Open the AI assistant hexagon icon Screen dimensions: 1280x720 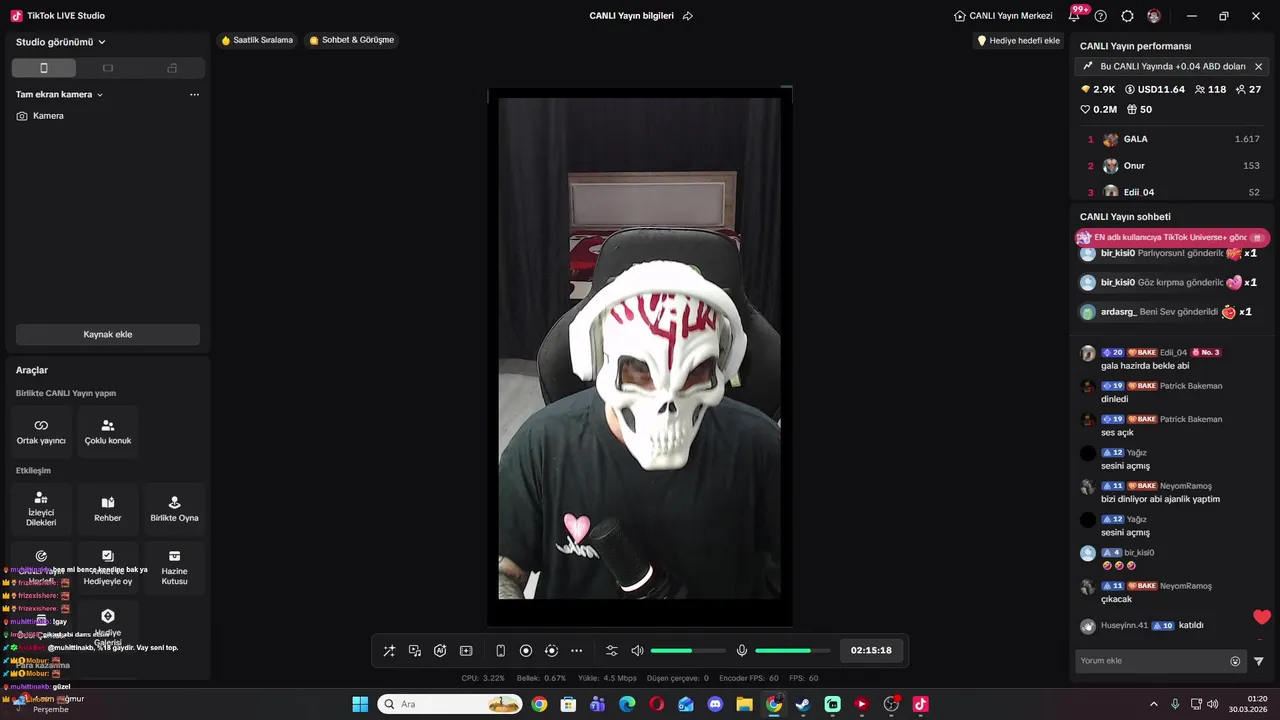click(440, 651)
